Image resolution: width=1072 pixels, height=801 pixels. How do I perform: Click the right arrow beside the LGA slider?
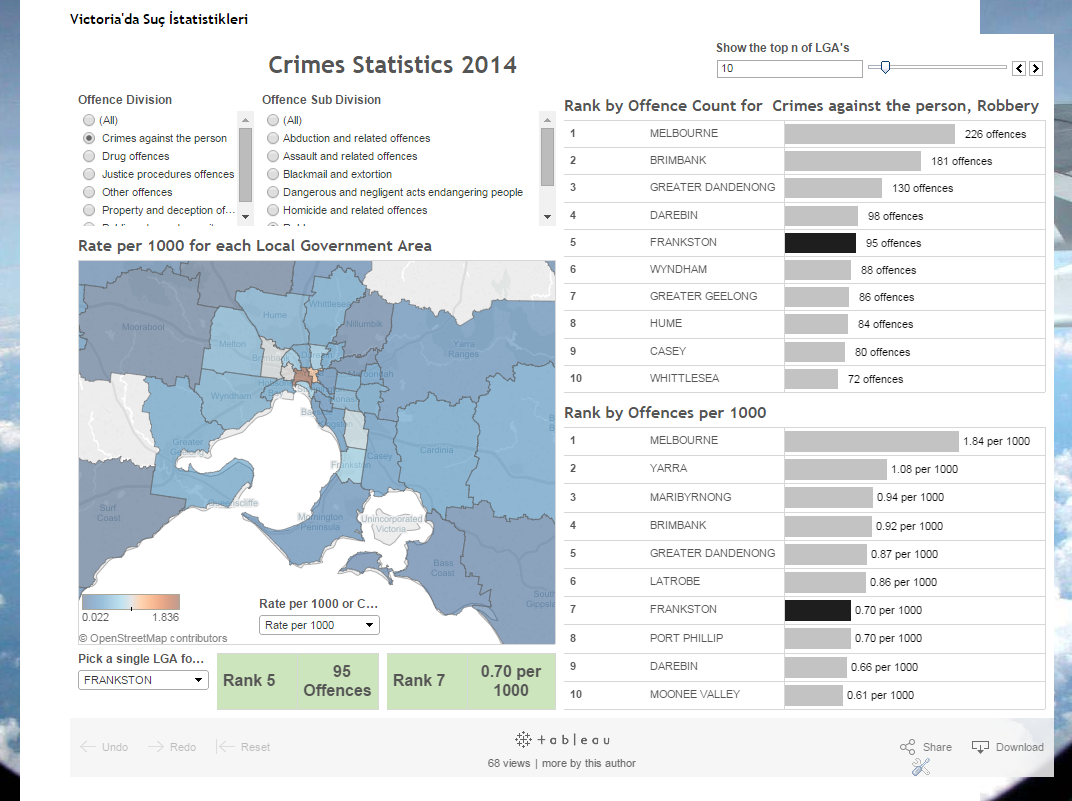(1037, 68)
